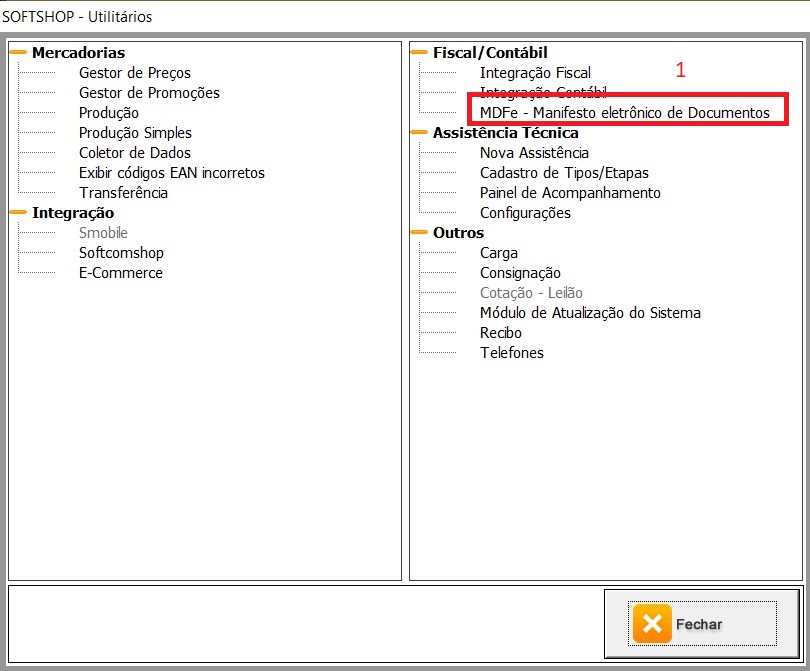Open Gestor de Promoções

pos(149,93)
